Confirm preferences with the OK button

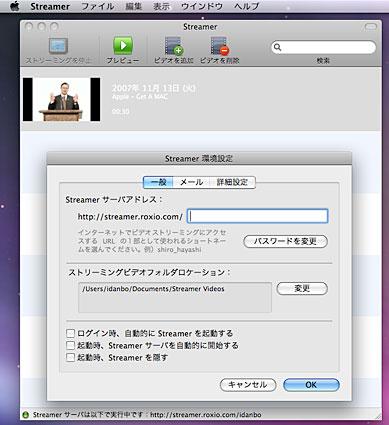[x=311, y=385]
